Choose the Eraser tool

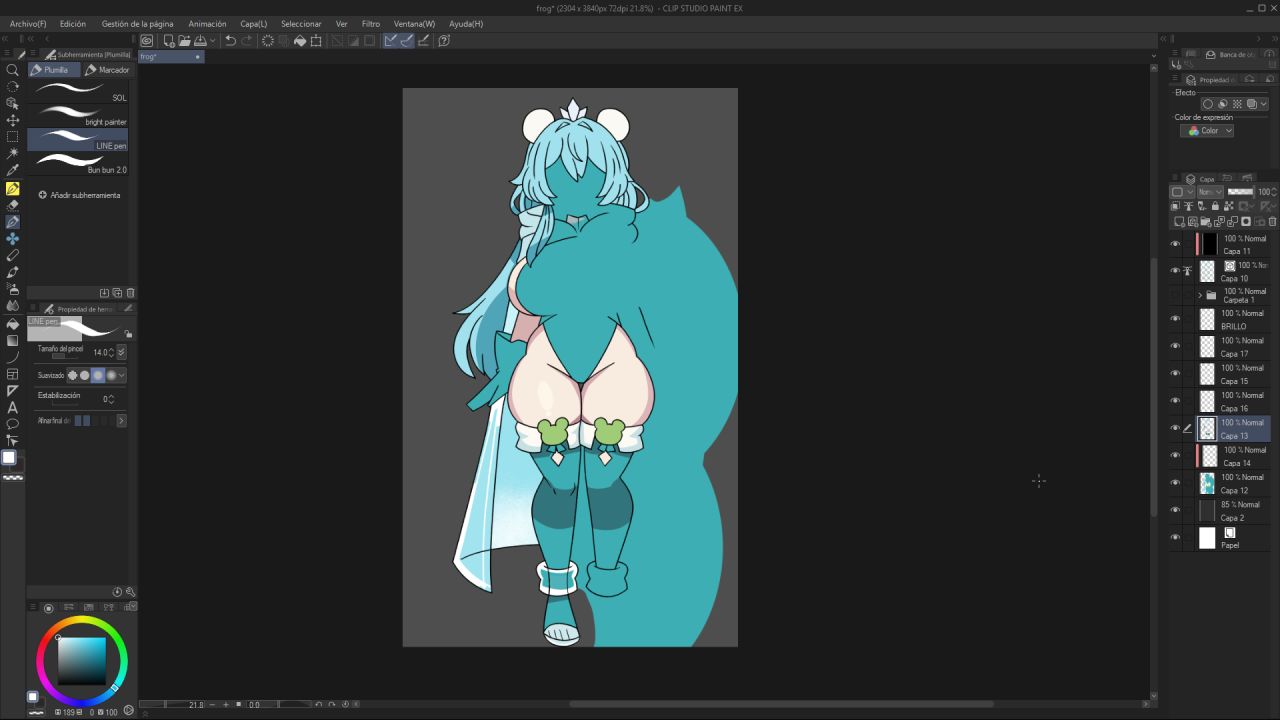pyautogui.click(x=13, y=205)
